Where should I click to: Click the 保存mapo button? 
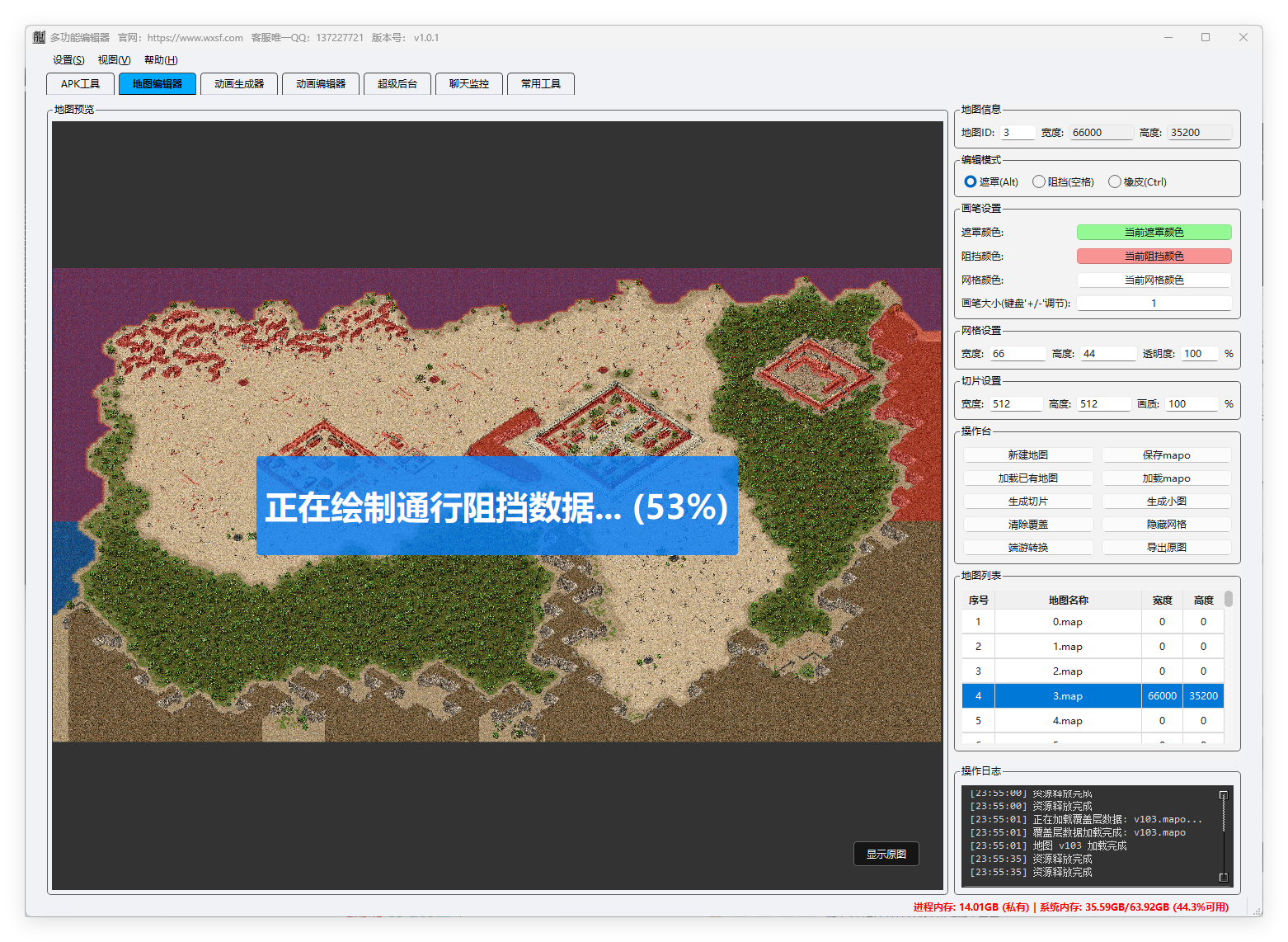click(1166, 455)
